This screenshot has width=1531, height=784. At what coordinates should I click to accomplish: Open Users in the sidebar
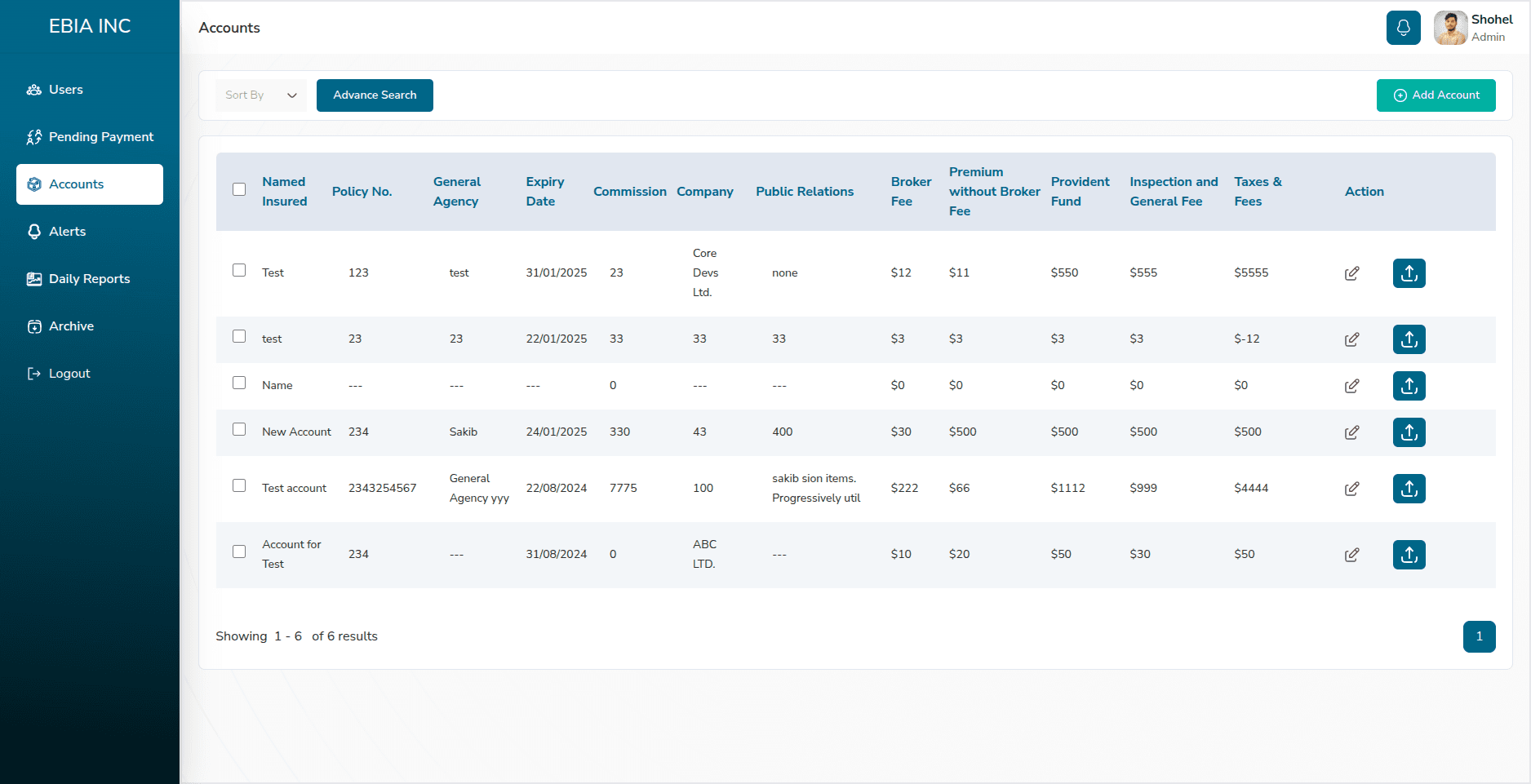tap(90, 90)
